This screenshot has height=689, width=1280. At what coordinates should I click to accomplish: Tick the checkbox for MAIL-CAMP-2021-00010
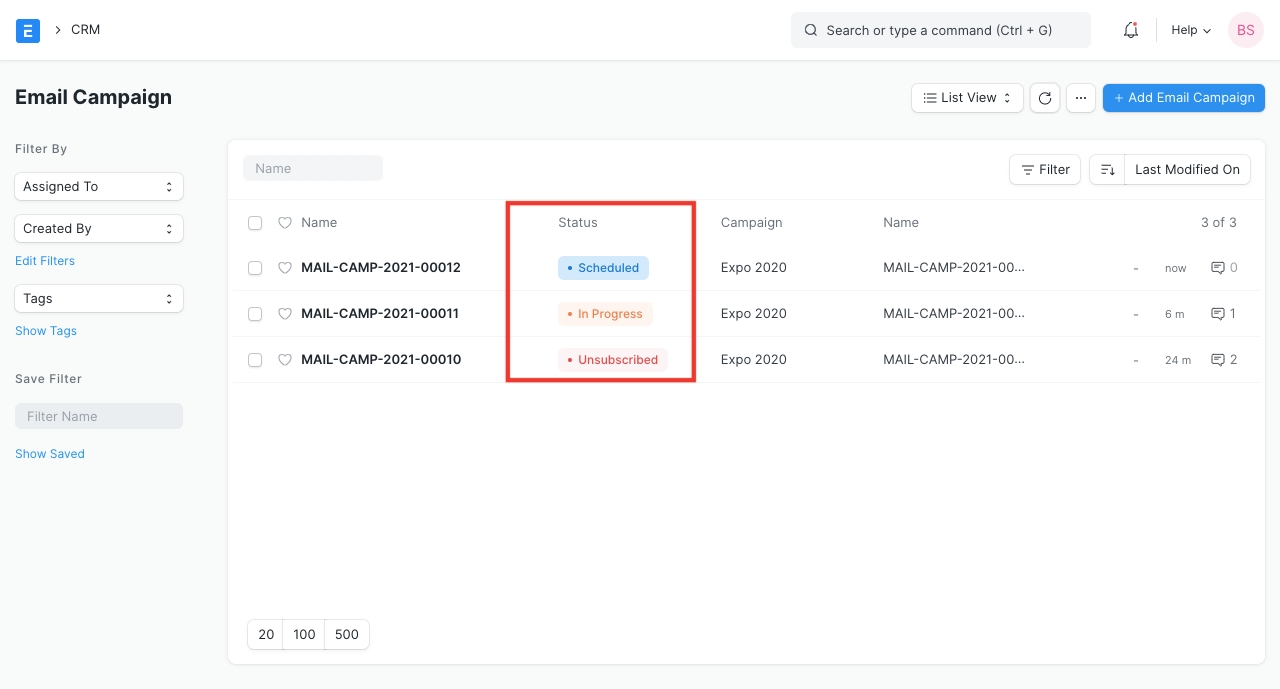(255, 360)
